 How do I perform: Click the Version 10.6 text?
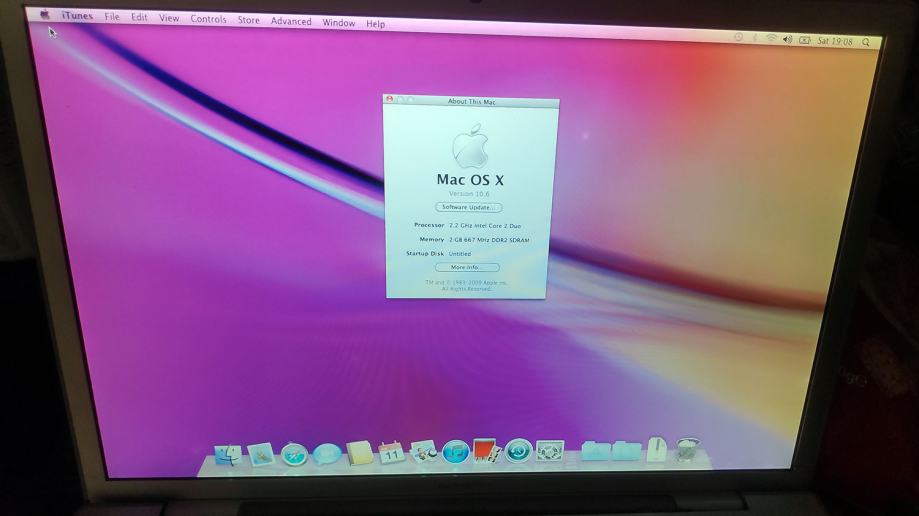click(469, 194)
